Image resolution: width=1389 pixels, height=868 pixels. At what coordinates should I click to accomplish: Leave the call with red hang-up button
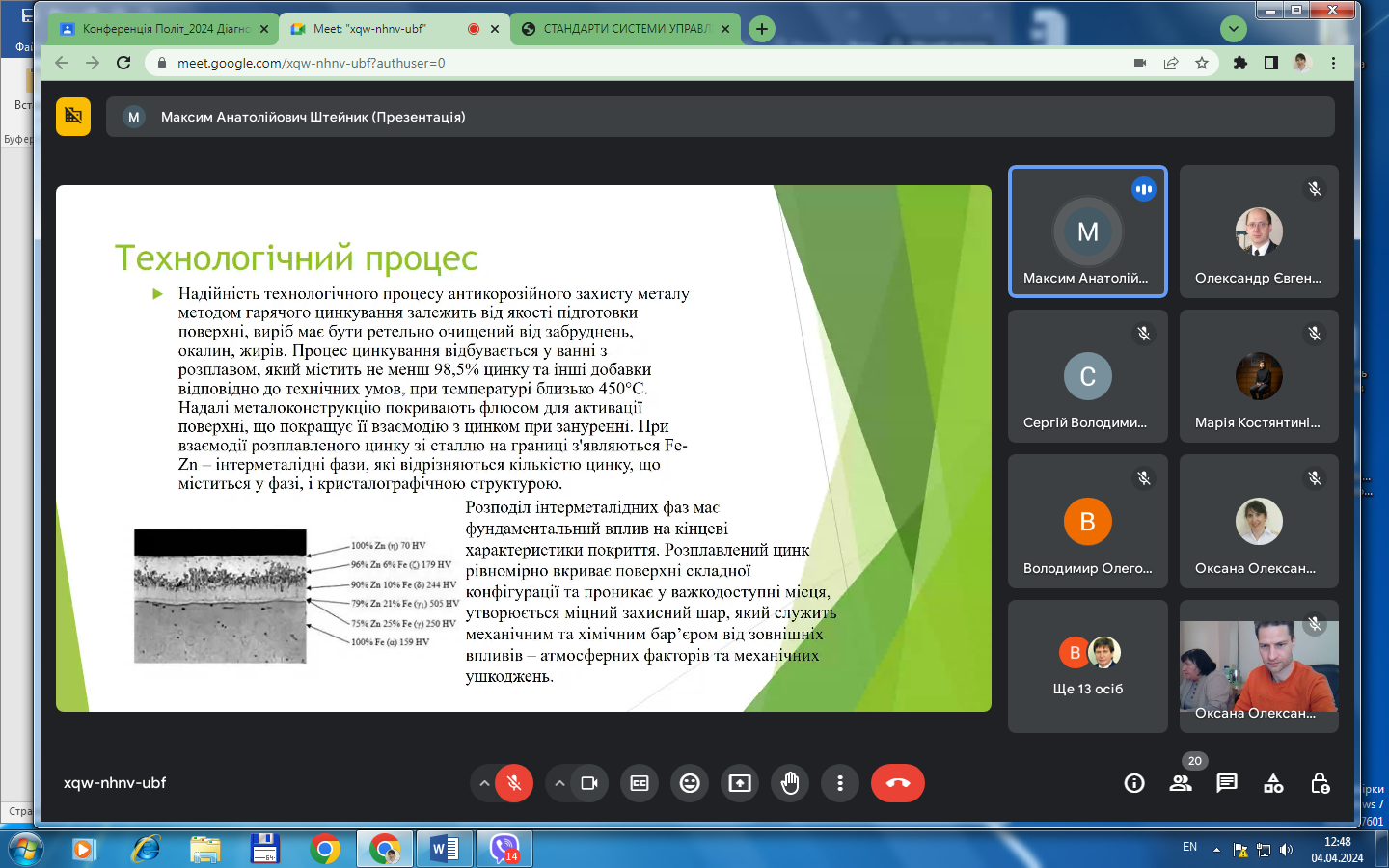click(x=897, y=783)
